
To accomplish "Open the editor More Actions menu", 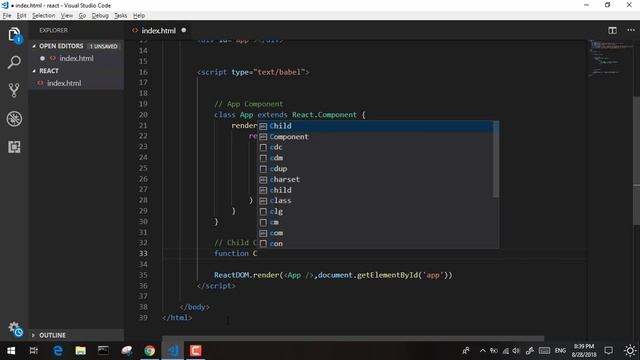I will pyautogui.click(x=631, y=30).
